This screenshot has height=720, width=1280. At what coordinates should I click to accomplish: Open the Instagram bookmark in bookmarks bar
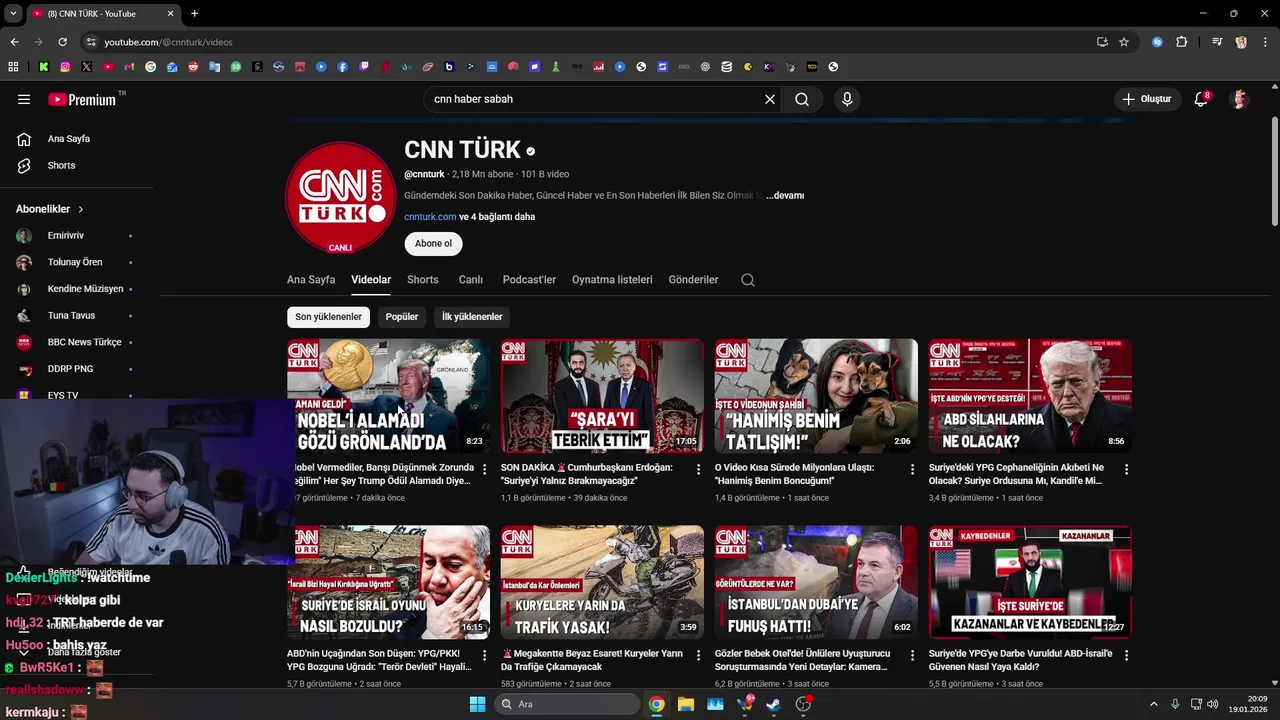(65, 67)
